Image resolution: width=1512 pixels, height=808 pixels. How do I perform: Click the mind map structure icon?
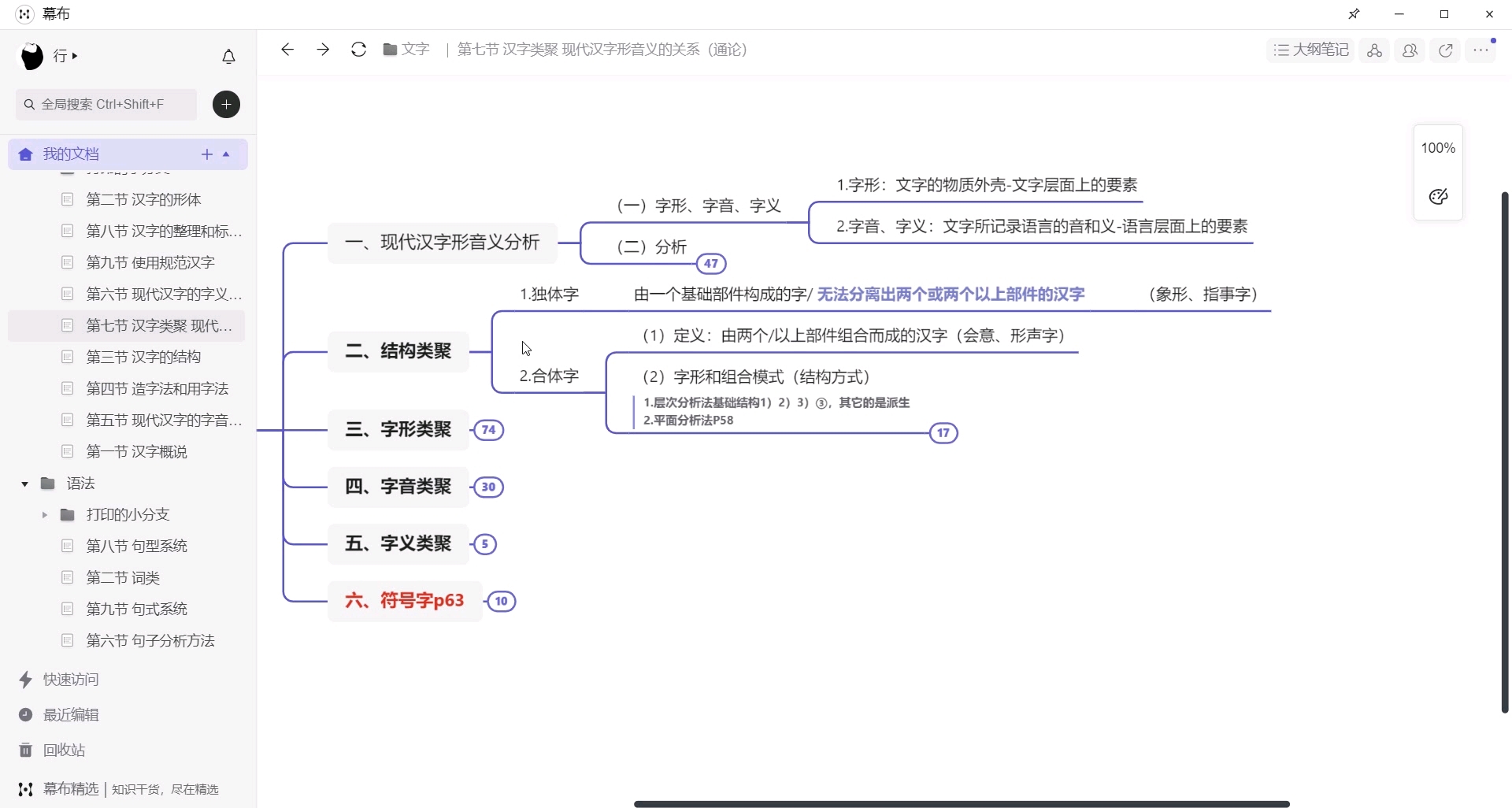click(x=1374, y=50)
